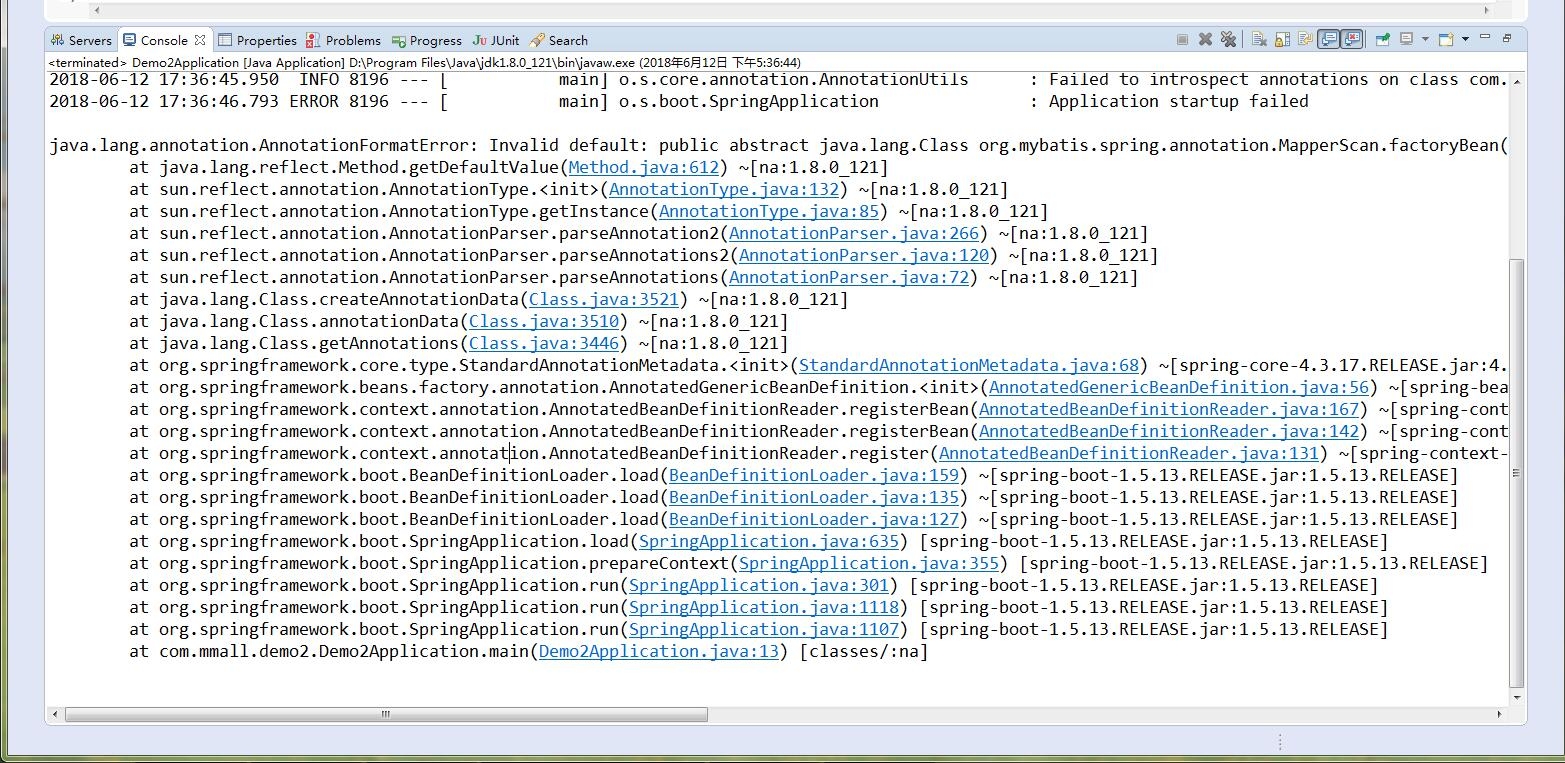Viewport: 1565px width, 763px height.
Task: Open the Class.java:3446 link
Action: click(x=544, y=343)
